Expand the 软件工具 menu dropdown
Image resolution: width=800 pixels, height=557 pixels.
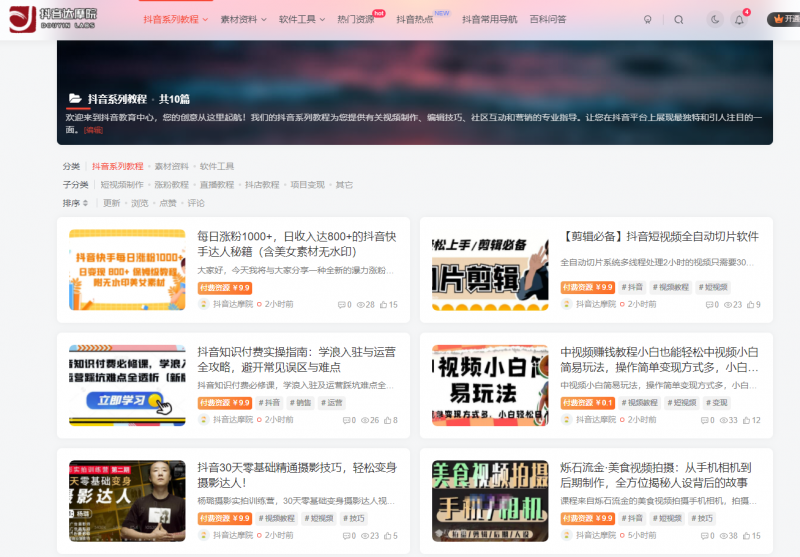301,19
